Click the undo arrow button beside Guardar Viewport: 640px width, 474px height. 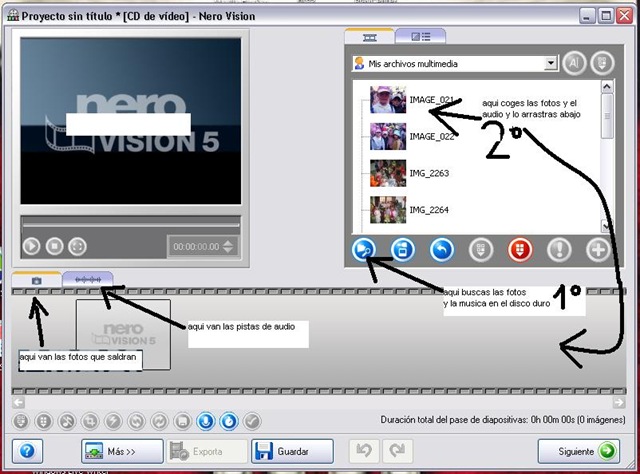point(364,451)
